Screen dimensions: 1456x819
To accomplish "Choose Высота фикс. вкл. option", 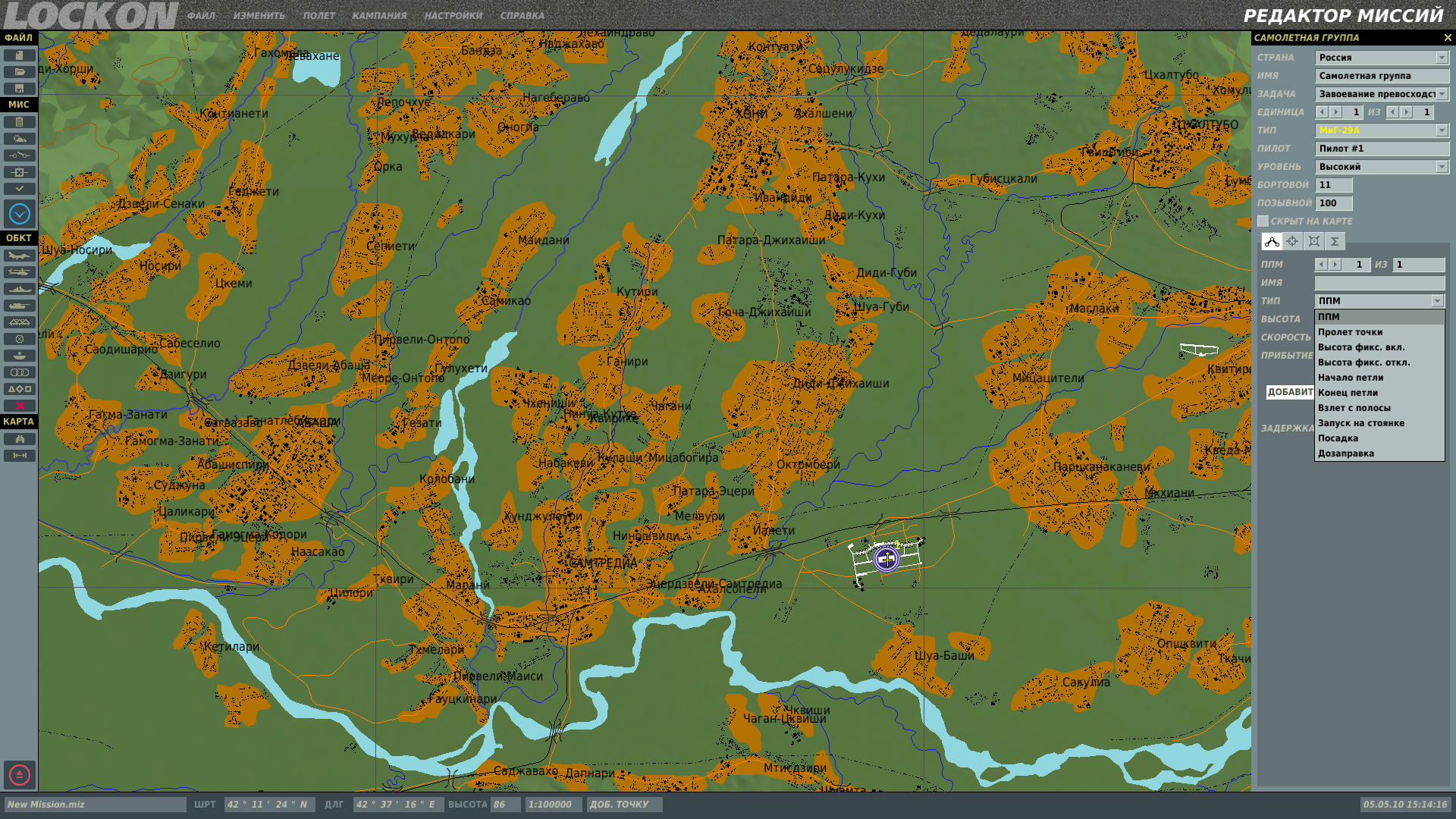I will click(x=1379, y=347).
